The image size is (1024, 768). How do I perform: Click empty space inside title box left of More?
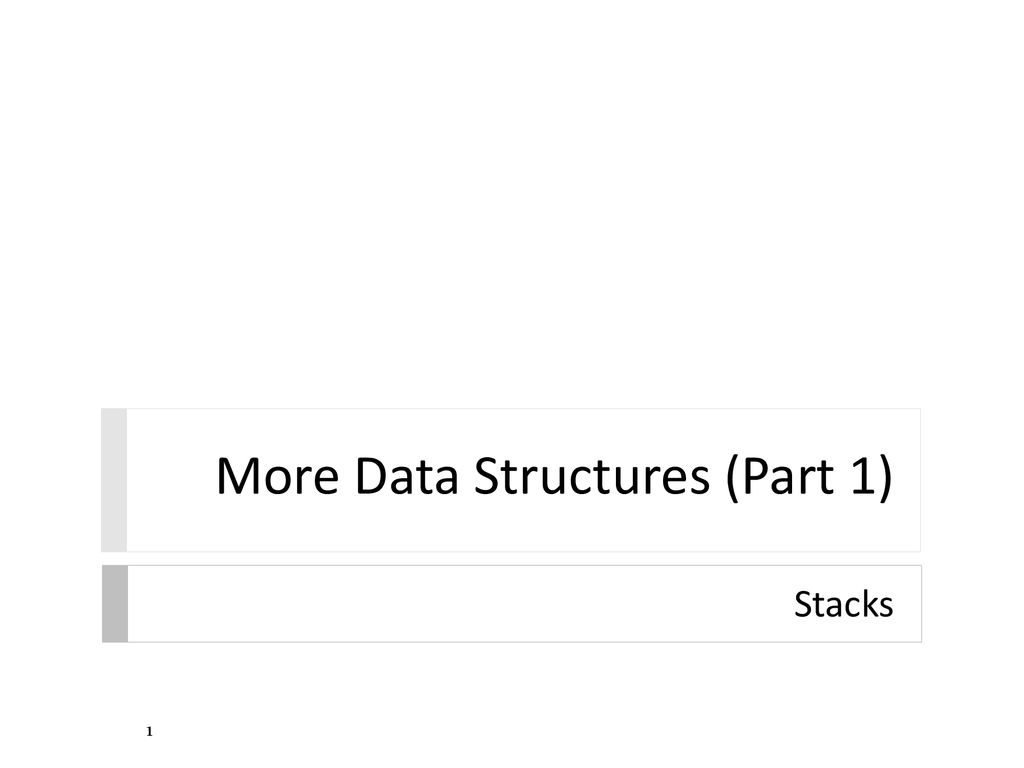170,480
